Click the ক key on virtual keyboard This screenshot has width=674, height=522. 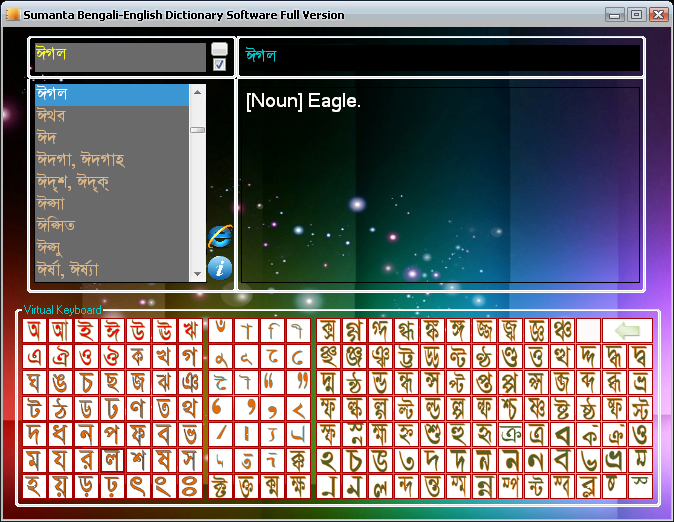(138, 356)
